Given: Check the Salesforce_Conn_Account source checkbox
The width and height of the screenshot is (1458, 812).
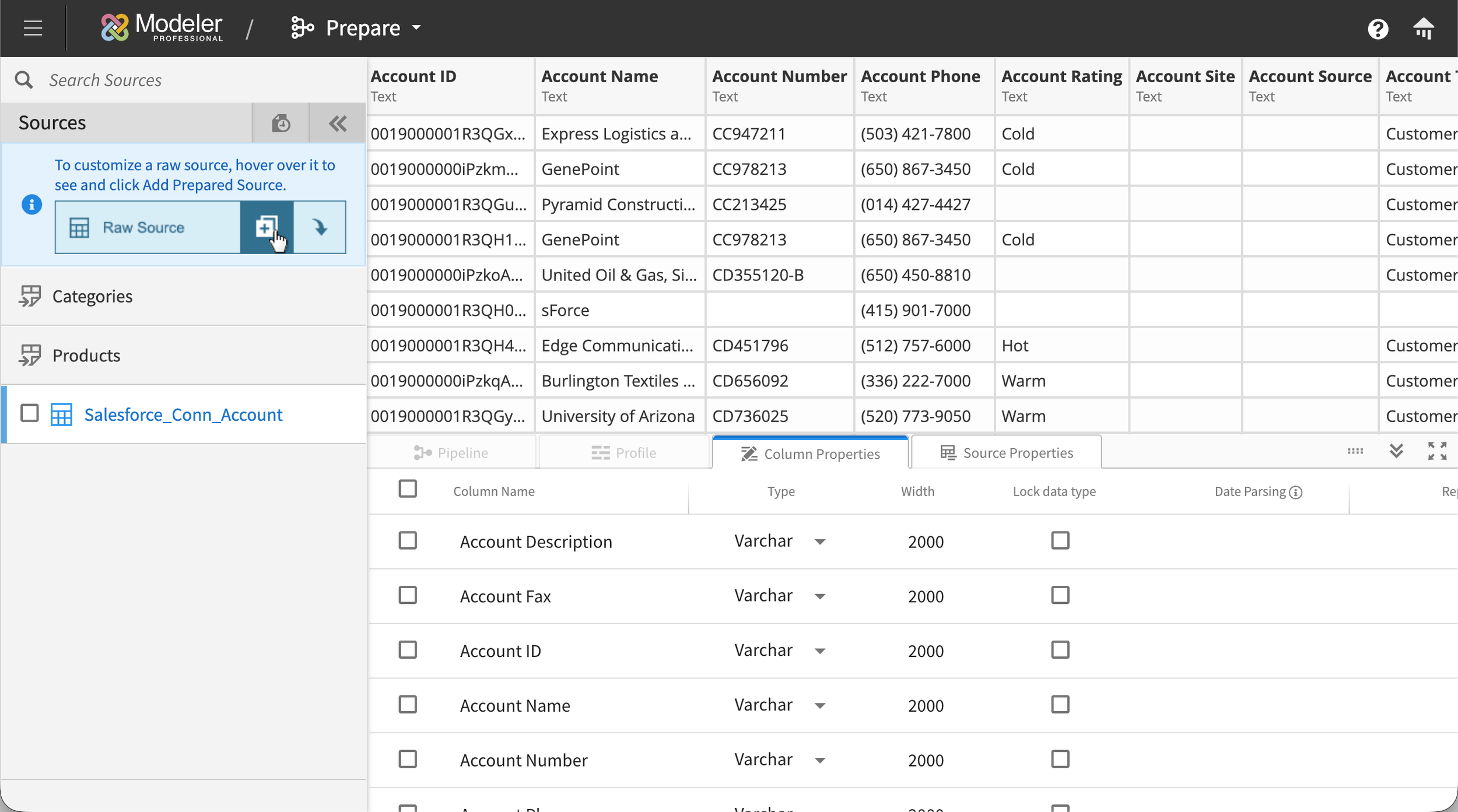Looking at the screenshot, I should click(x=30, y=413).
